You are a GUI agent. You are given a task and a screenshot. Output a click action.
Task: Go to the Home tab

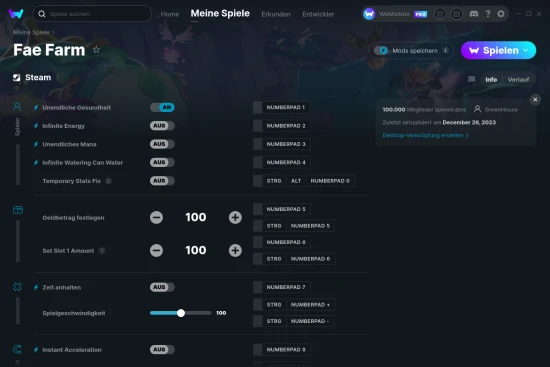point(170,14)
